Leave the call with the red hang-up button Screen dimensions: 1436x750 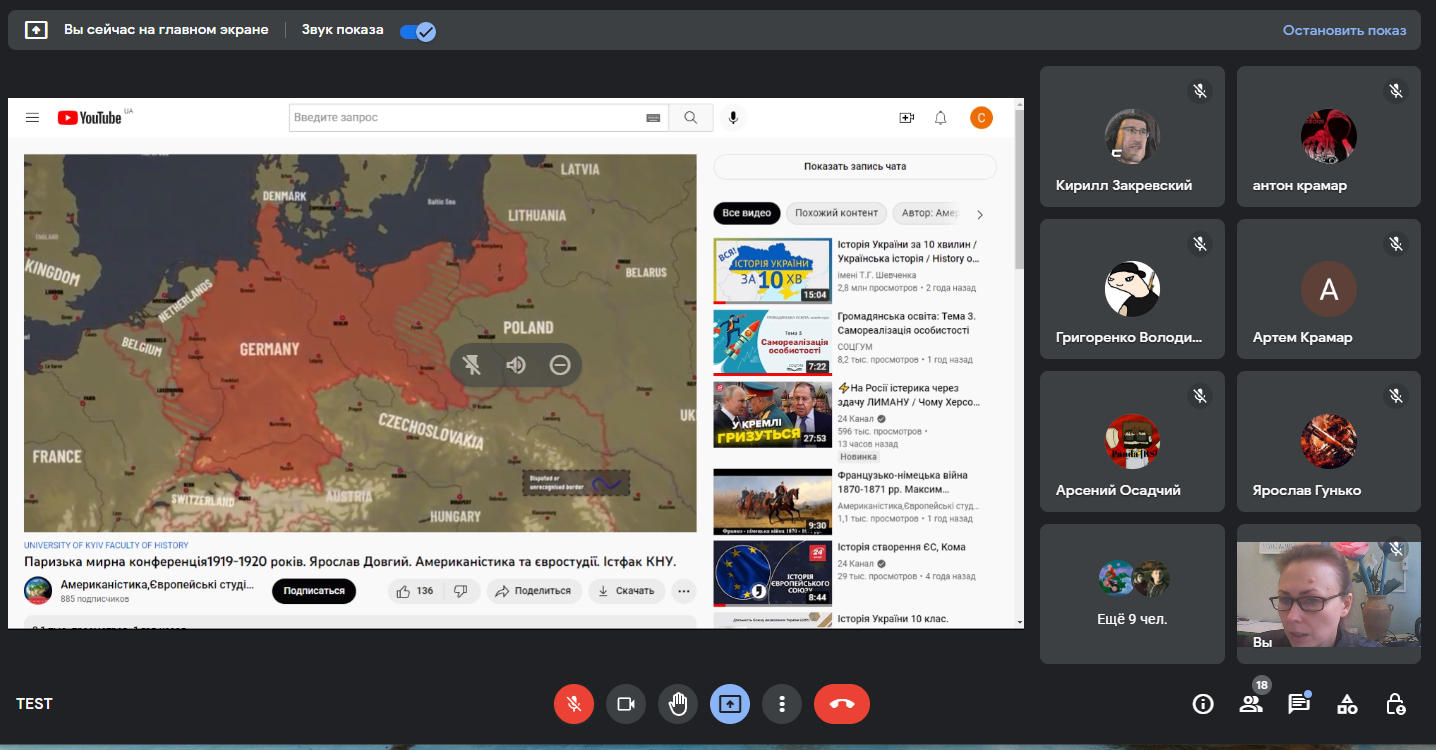tap(842, 704)
